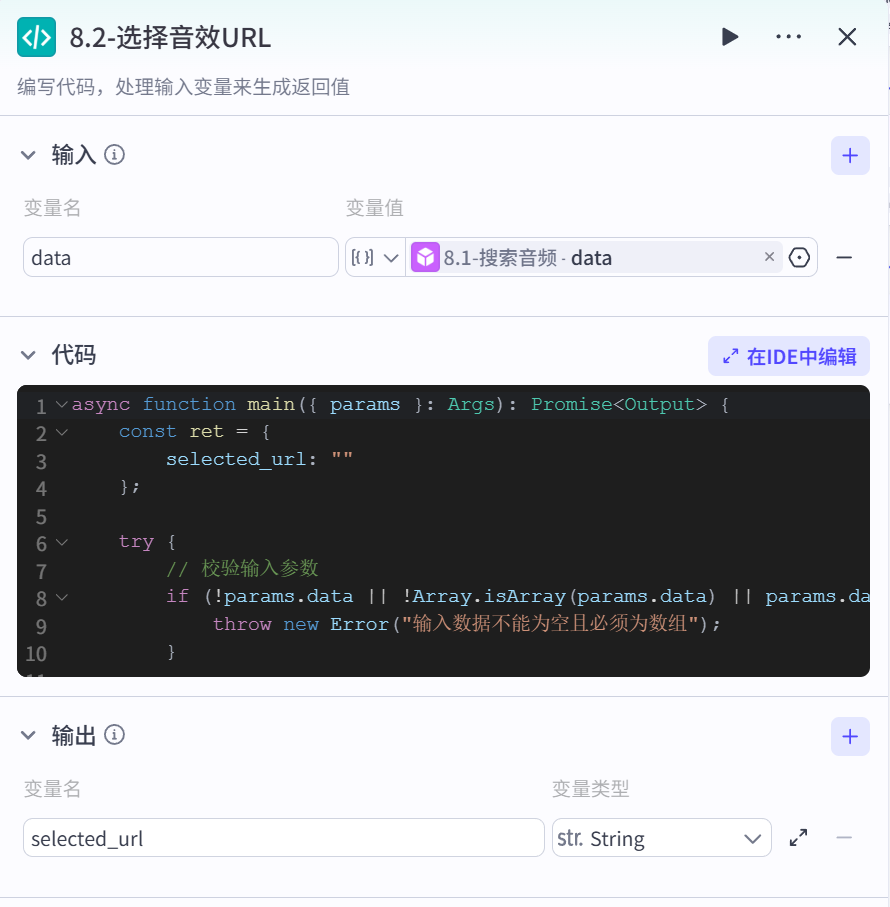Edit the data variable name field

coord(180,257)
